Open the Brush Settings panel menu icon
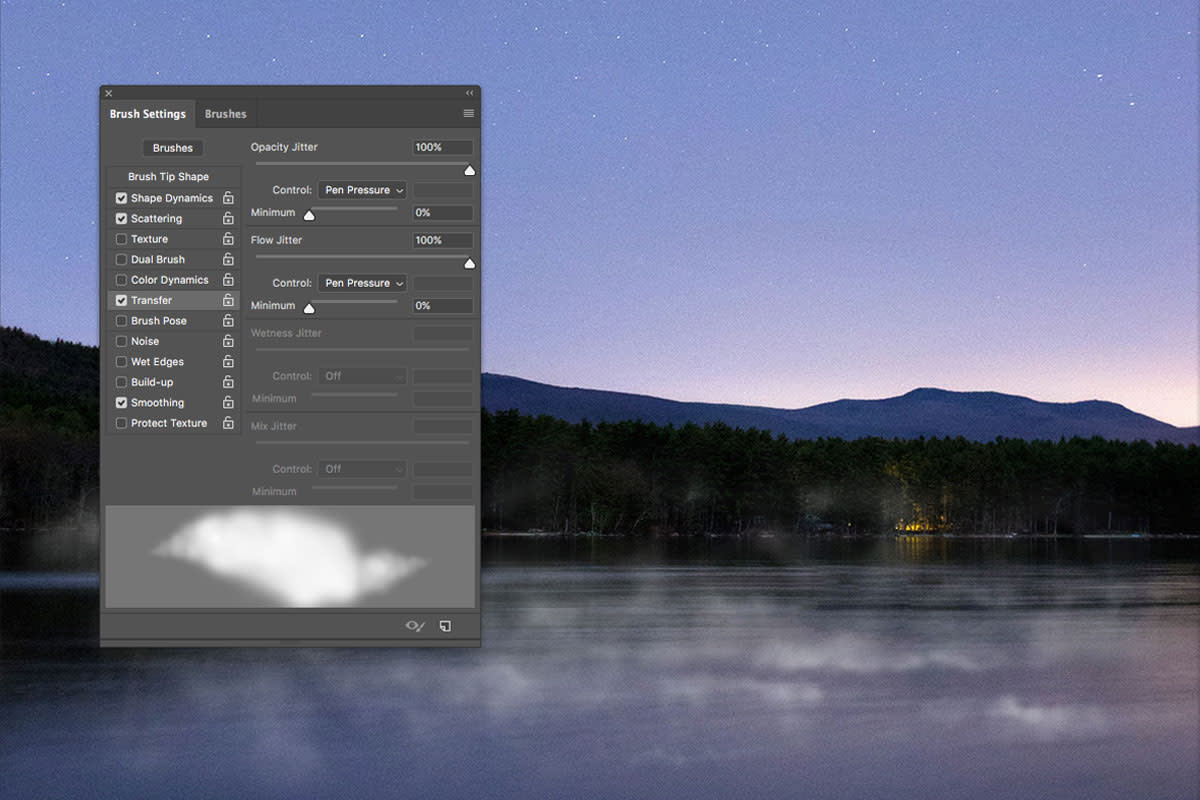The width and height of the screenshot is (1200, 800). (468, 114)
